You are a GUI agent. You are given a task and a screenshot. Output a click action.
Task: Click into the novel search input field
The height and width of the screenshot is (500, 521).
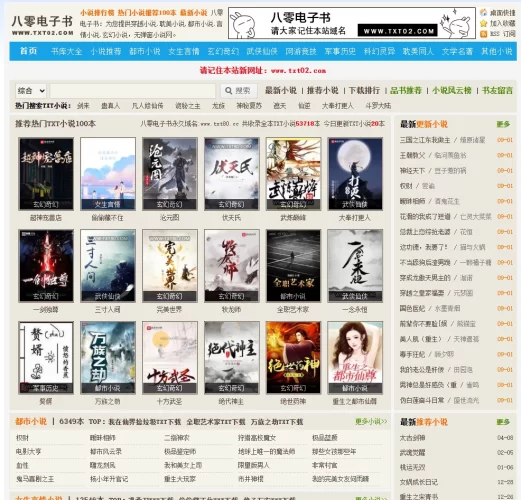coord(133,91)
